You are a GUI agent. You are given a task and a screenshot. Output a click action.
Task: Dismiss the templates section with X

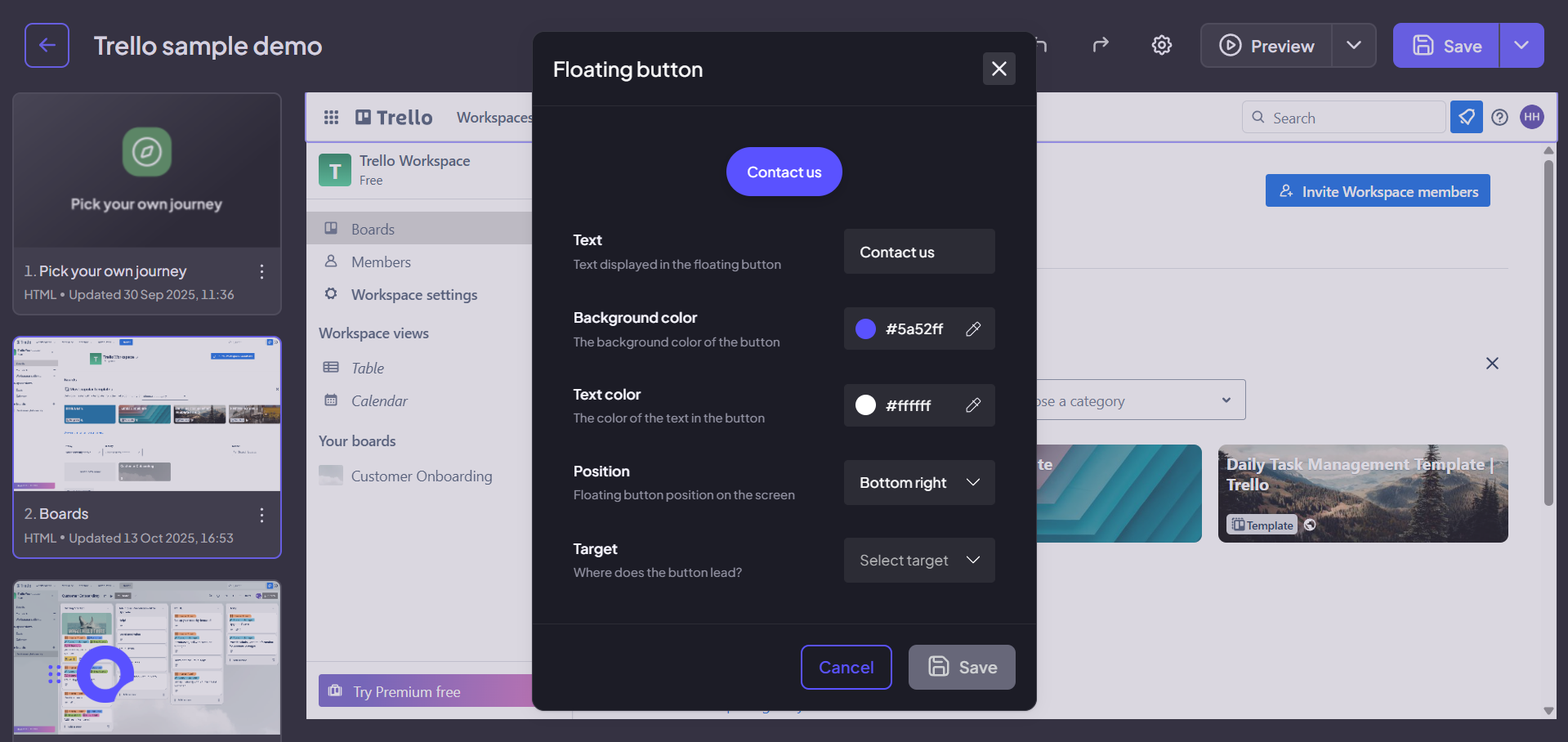point(1492,363)
